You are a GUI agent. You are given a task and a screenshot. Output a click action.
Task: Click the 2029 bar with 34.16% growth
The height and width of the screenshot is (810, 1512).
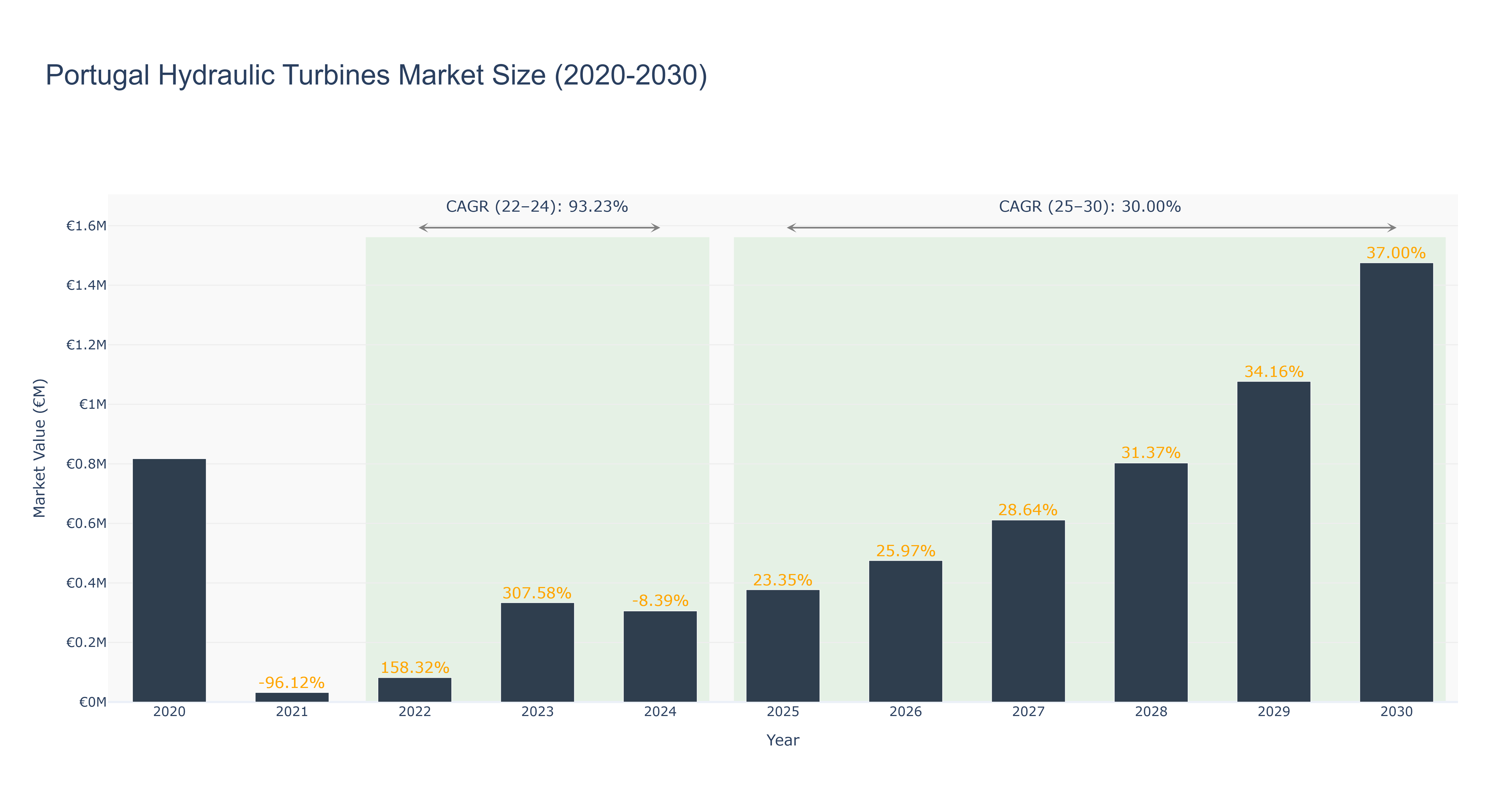1274,542
